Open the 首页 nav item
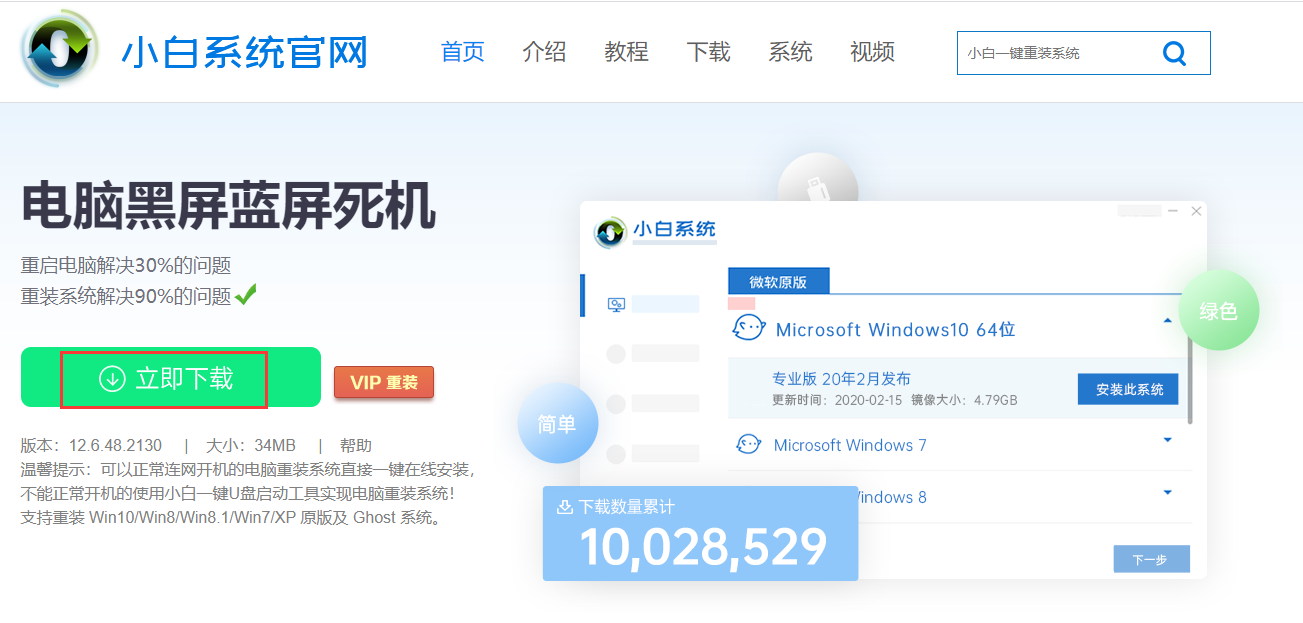1303x623 pixels. click(463, 52)
